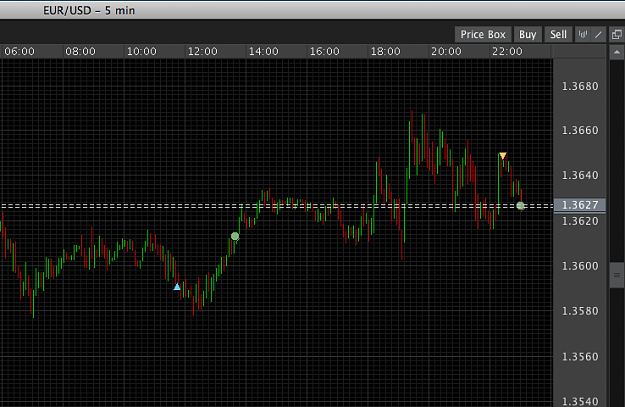Click the 1.3600 price axis label
The height and width of the screenshot is (407, 625).
(x=580, y=266)
